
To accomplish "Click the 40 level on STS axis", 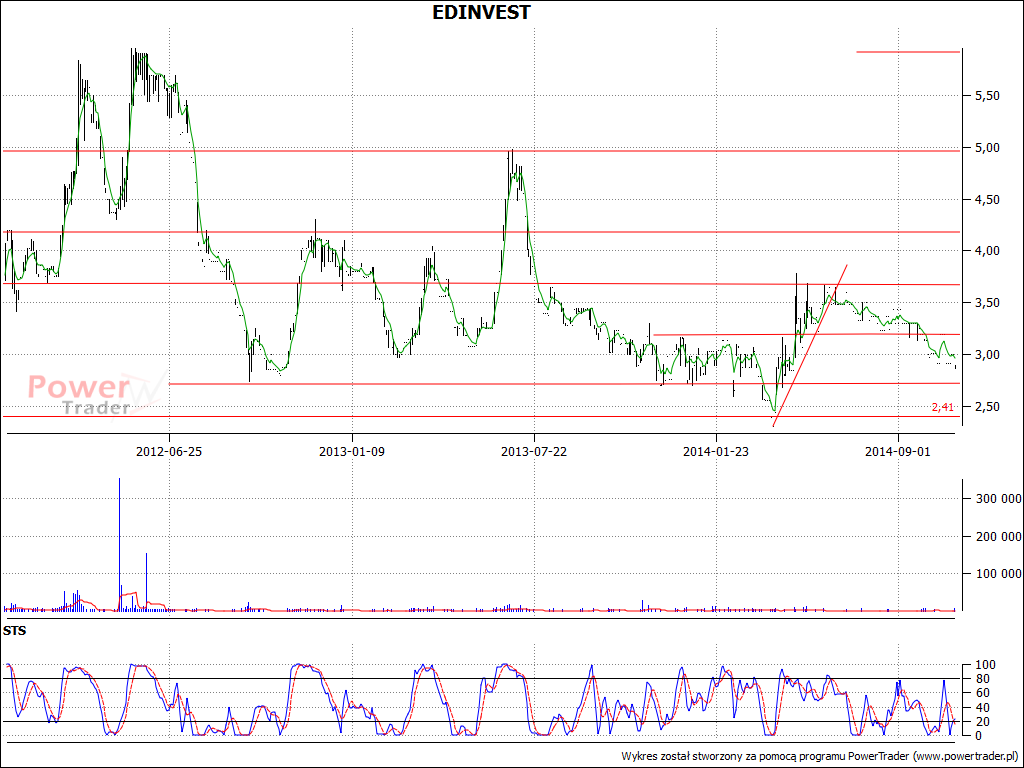I will (981, 707).
